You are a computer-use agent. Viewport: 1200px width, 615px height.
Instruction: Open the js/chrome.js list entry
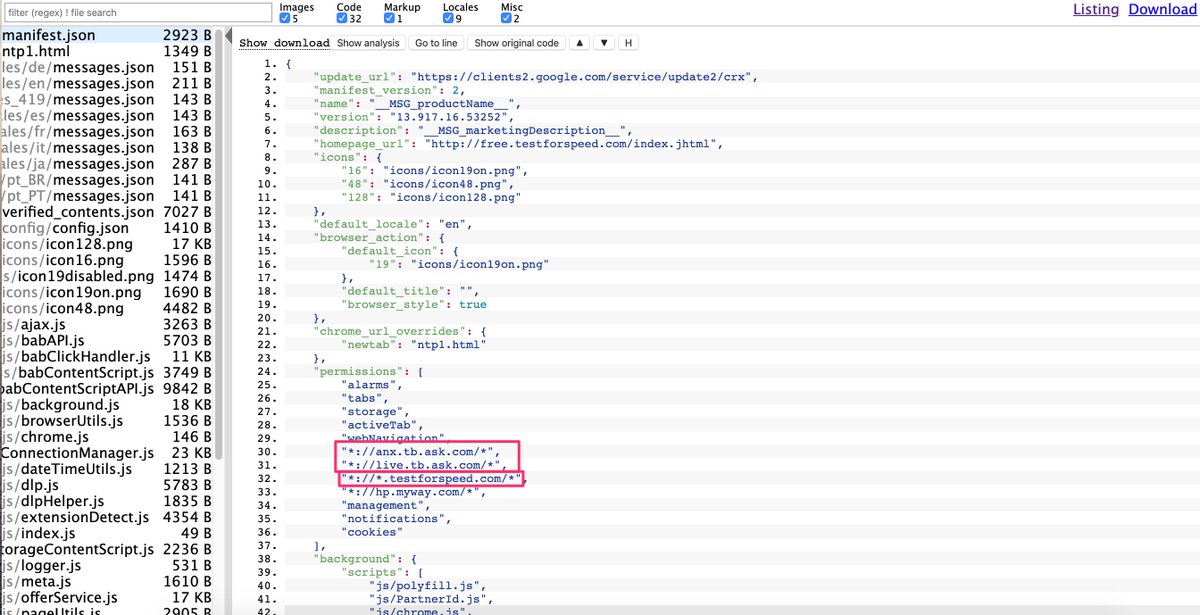click(x=106, y=437)
